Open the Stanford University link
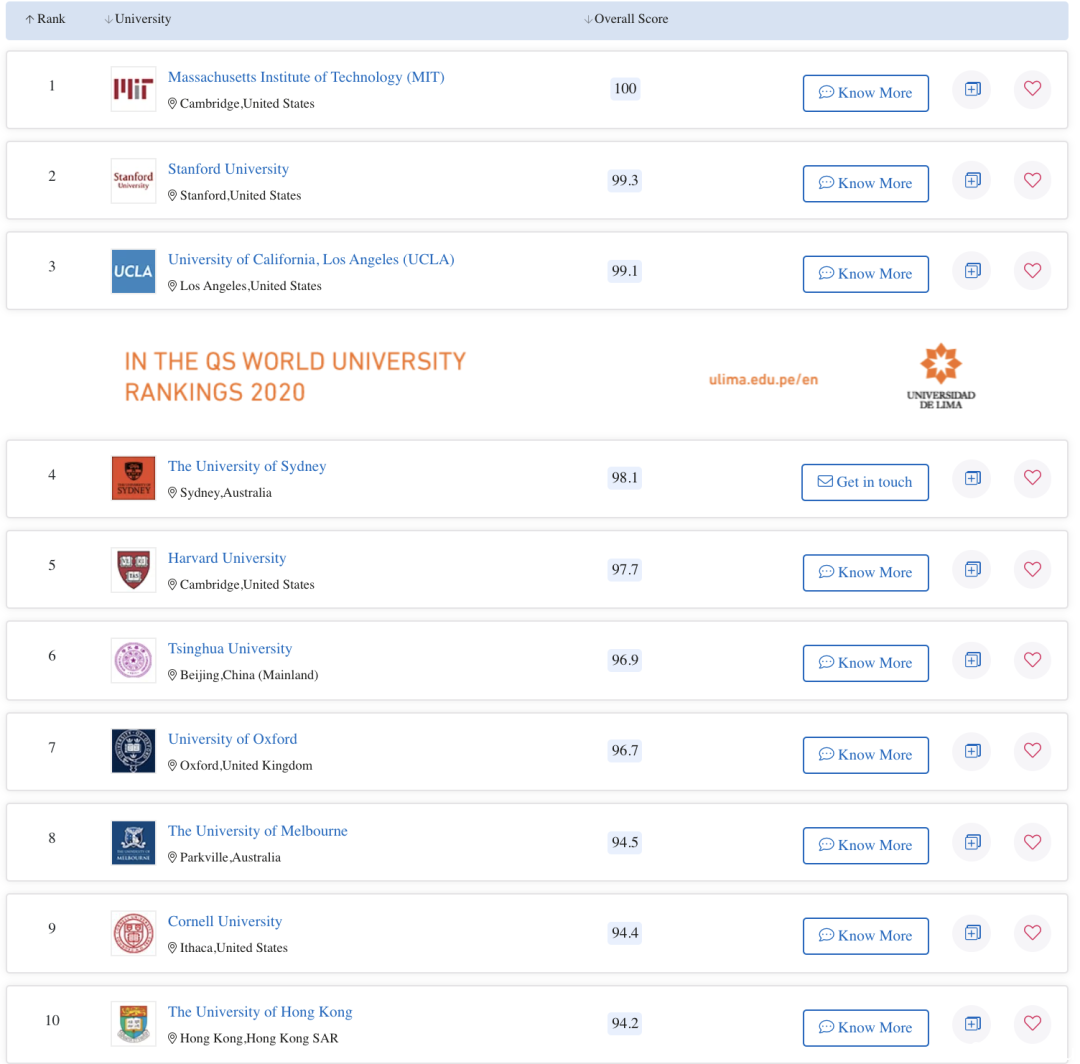 pos(229,169)
